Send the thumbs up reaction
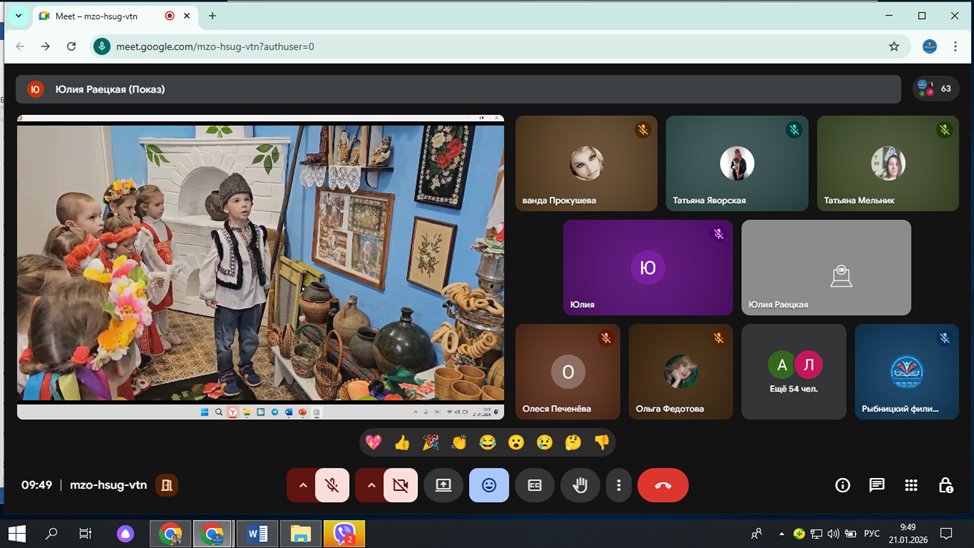 402,442
